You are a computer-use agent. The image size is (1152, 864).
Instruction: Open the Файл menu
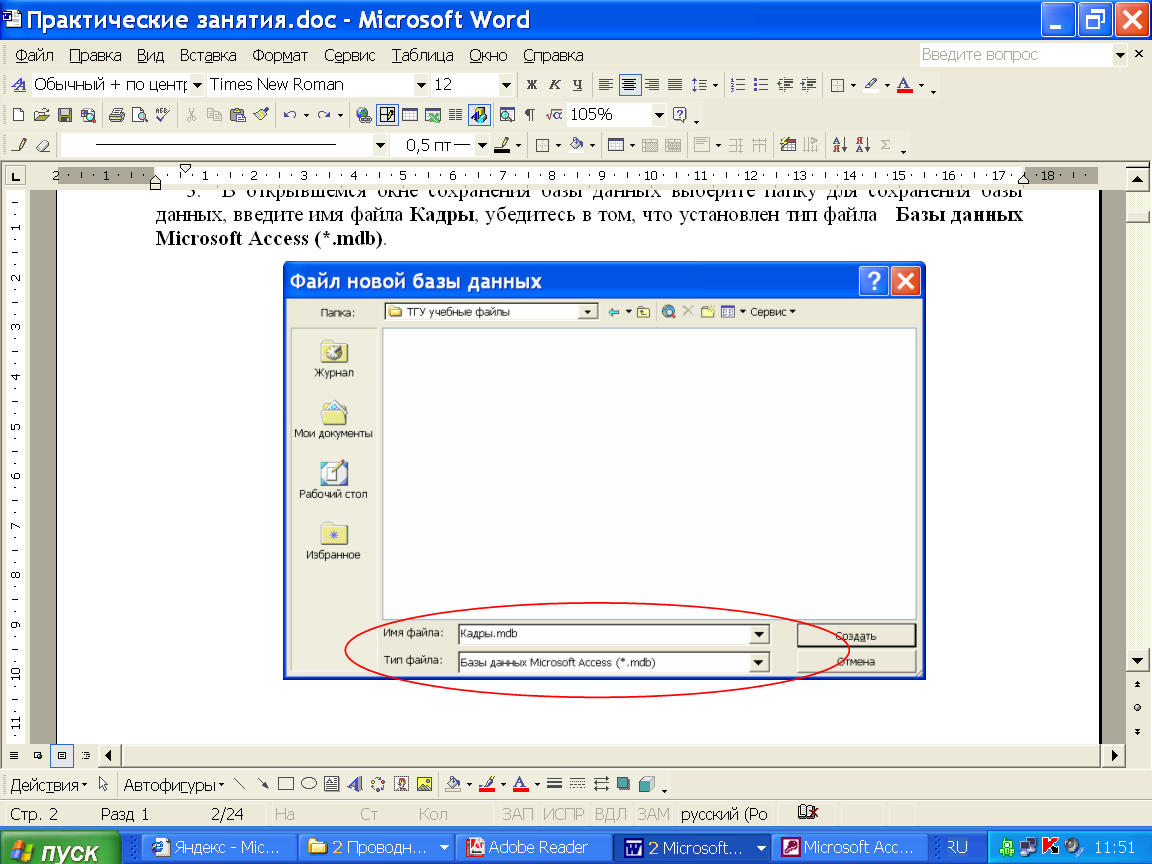click(34, 55)
